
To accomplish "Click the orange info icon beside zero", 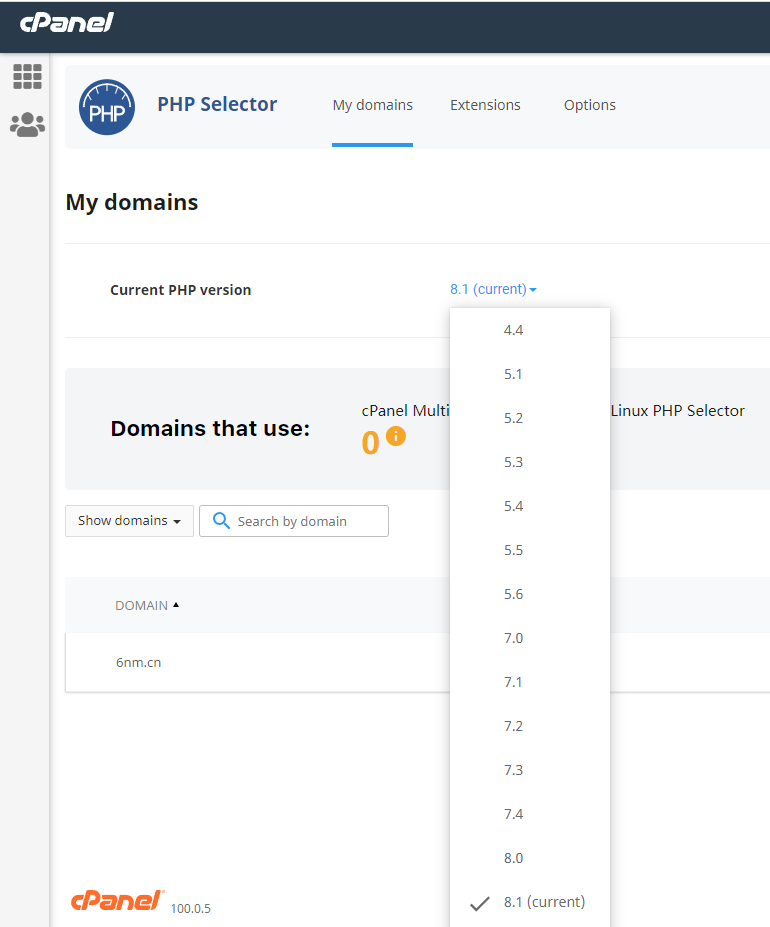I will coord(396,436).
